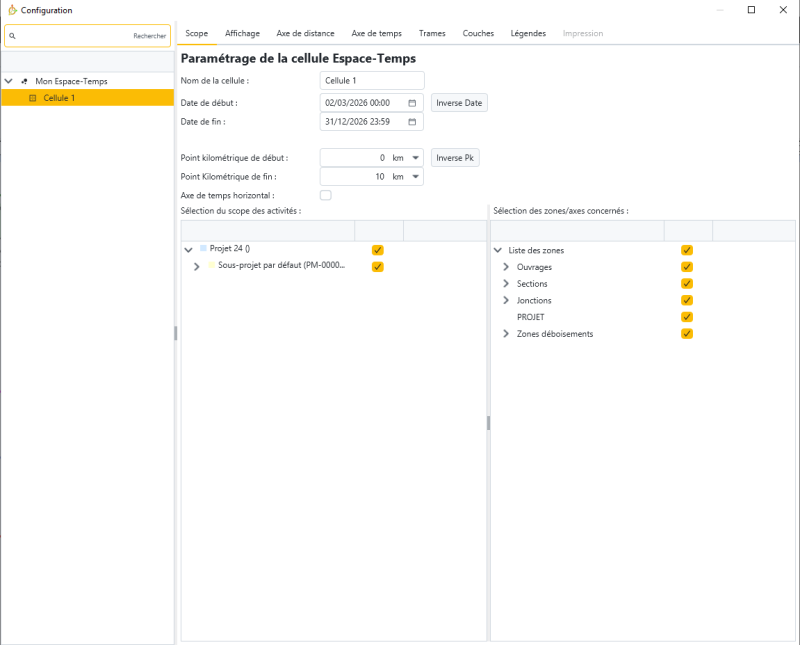
Task: Click the Mon Espace-Temps tree icon
Action: pos(24,81)
